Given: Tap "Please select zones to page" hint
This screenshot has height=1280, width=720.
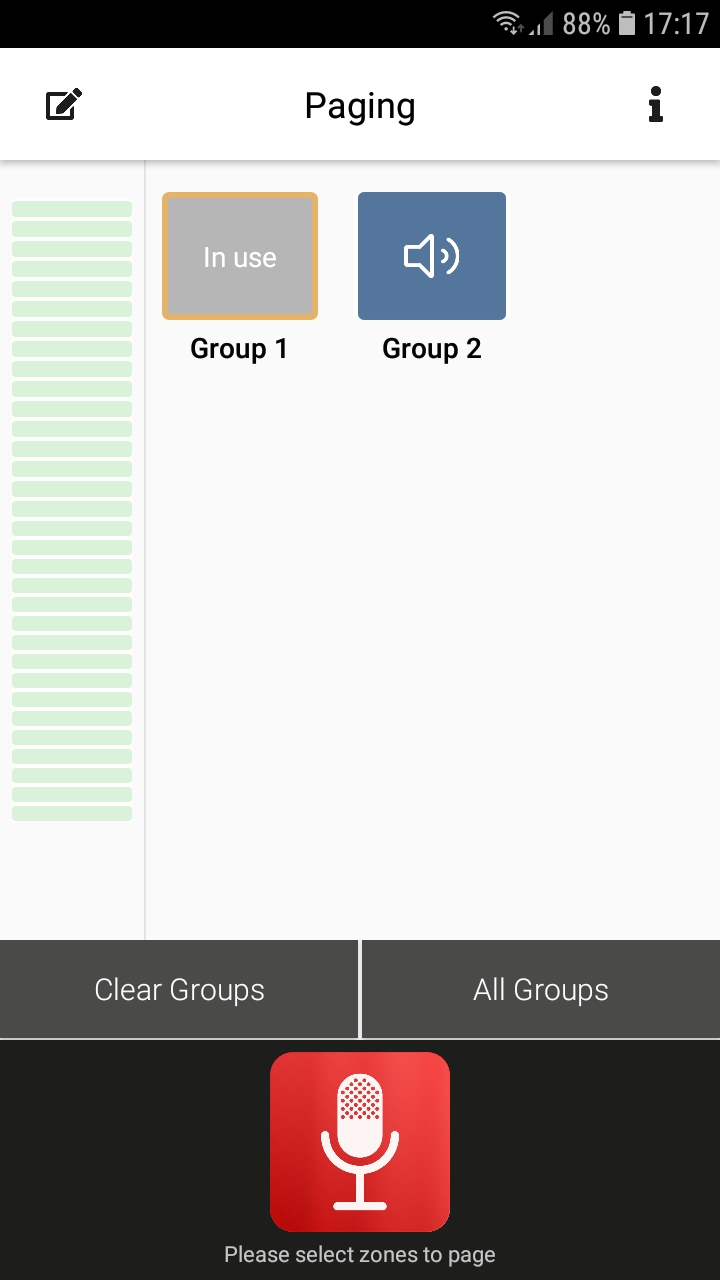Looking at the screenshot, I should pos(360,1254).
